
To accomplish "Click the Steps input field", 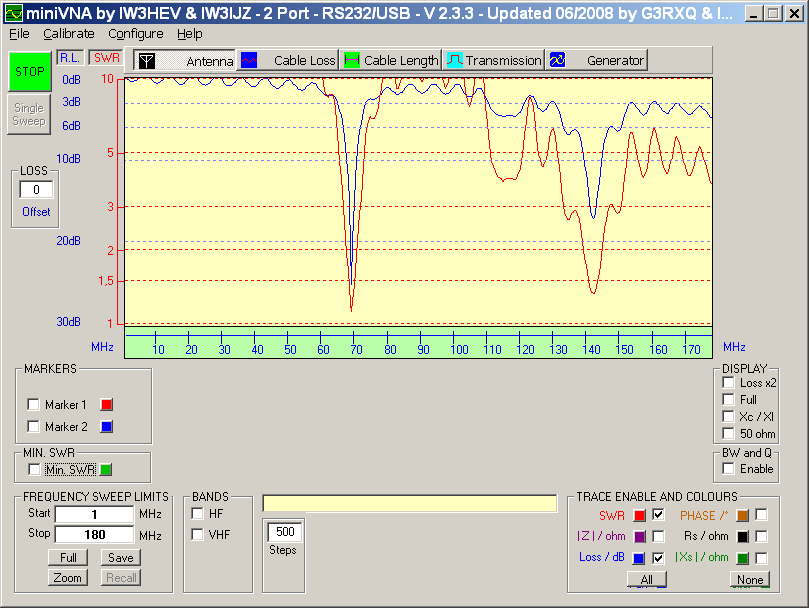I will click(x=285, y=532).
